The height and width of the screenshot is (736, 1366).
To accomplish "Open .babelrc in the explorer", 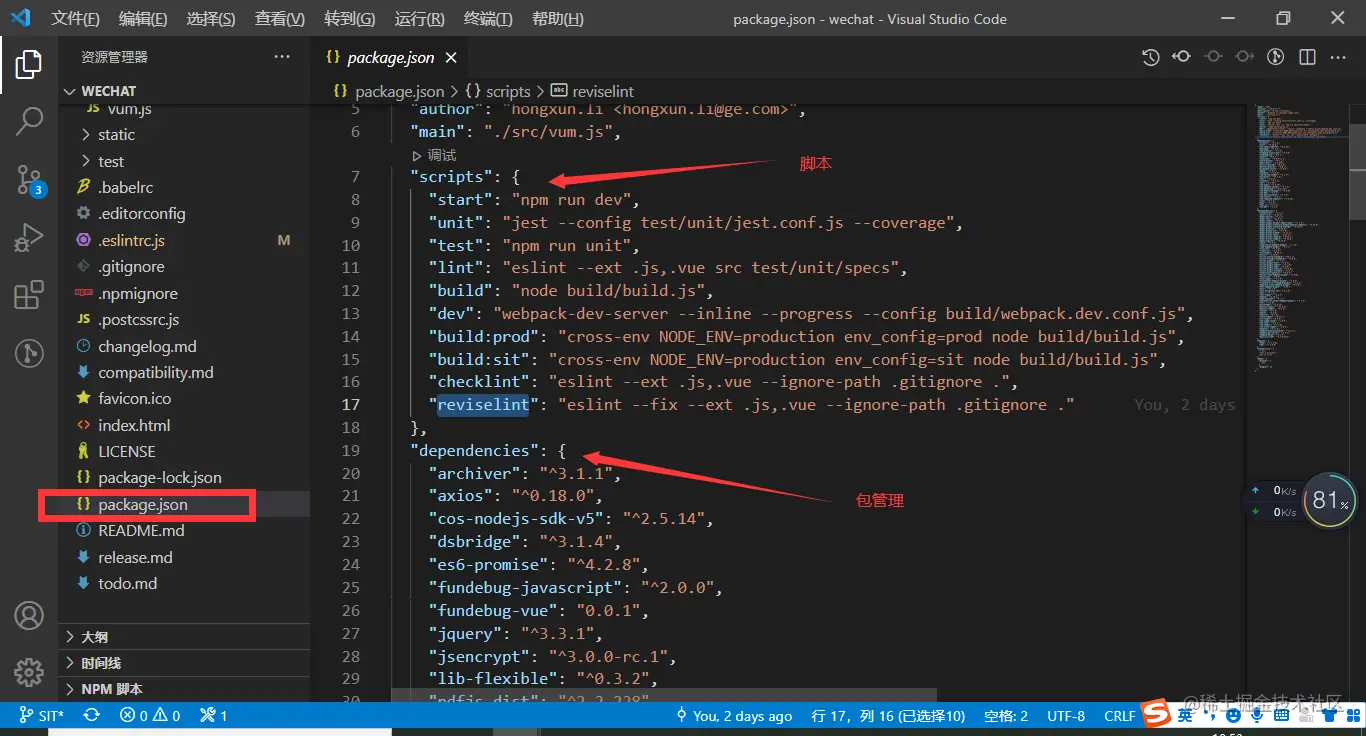I will click(x=184, y=187).
